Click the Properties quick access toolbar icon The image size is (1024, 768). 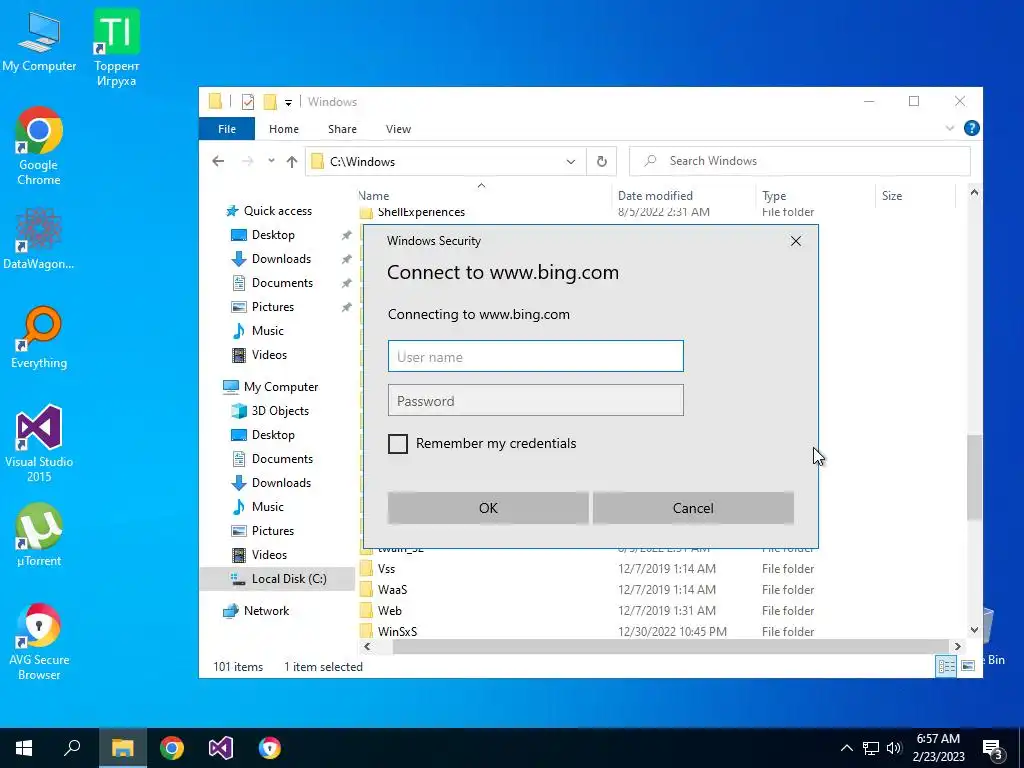pos(248,102)
